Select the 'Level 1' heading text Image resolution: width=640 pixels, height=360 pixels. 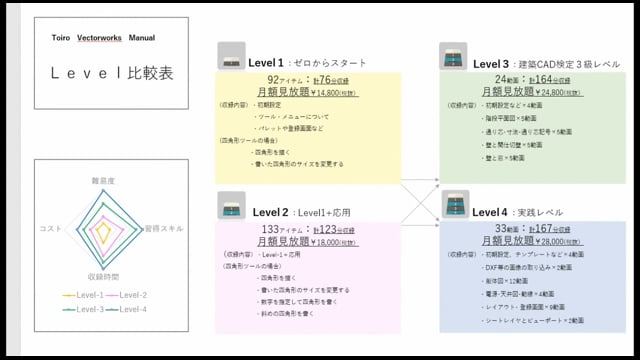tap(266, 63)
